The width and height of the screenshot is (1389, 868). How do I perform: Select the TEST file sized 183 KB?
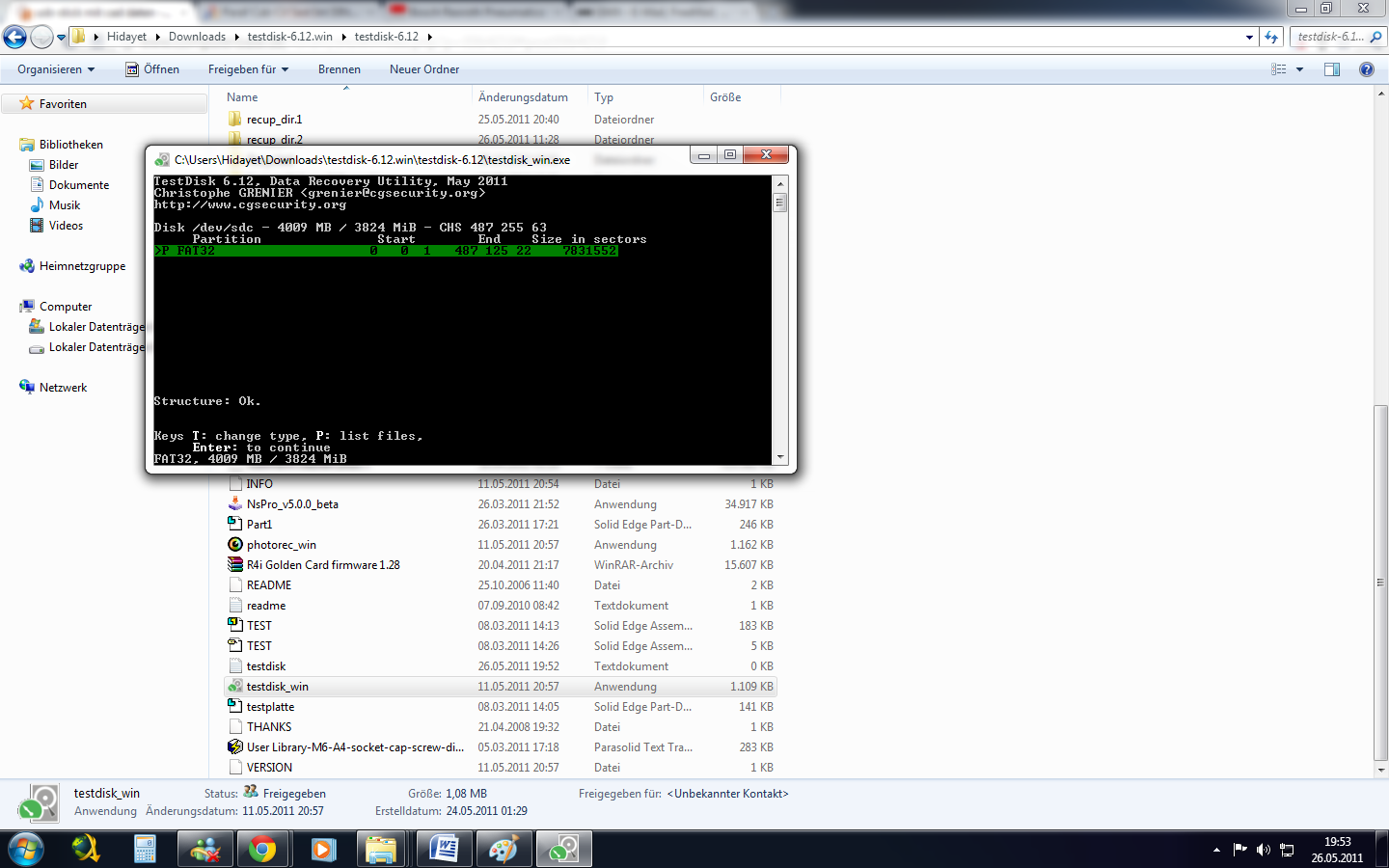500,626
